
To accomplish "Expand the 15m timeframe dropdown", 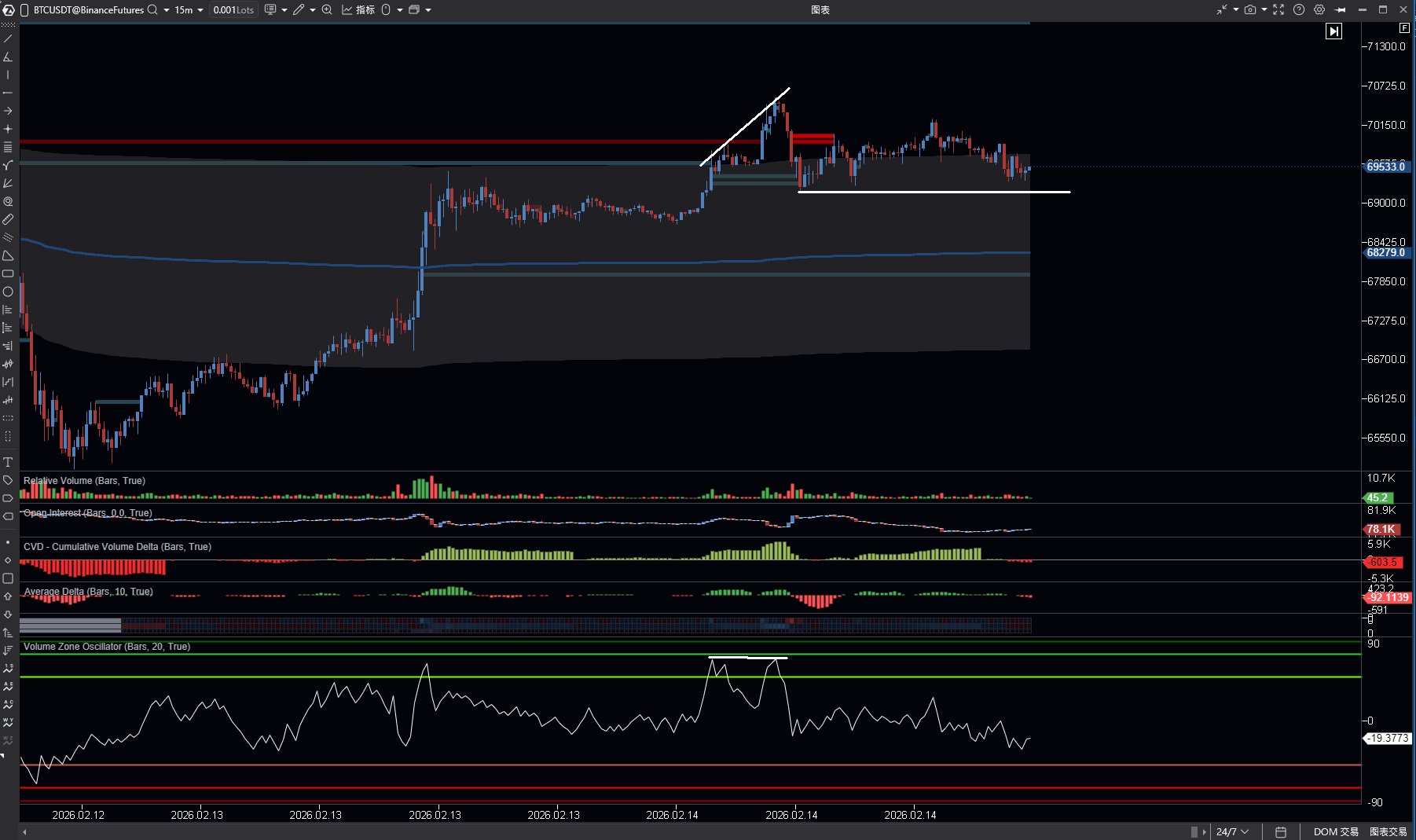I will tap(189, 9).
